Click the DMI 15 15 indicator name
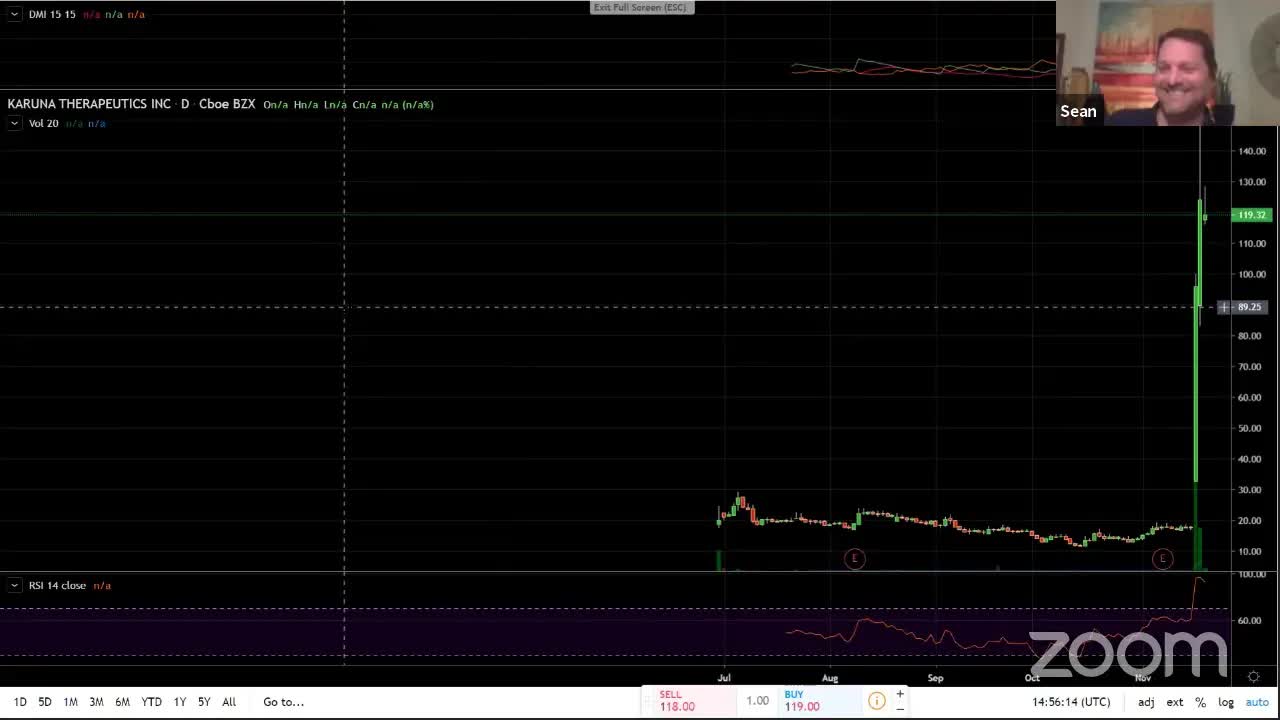 click(52, 14)
